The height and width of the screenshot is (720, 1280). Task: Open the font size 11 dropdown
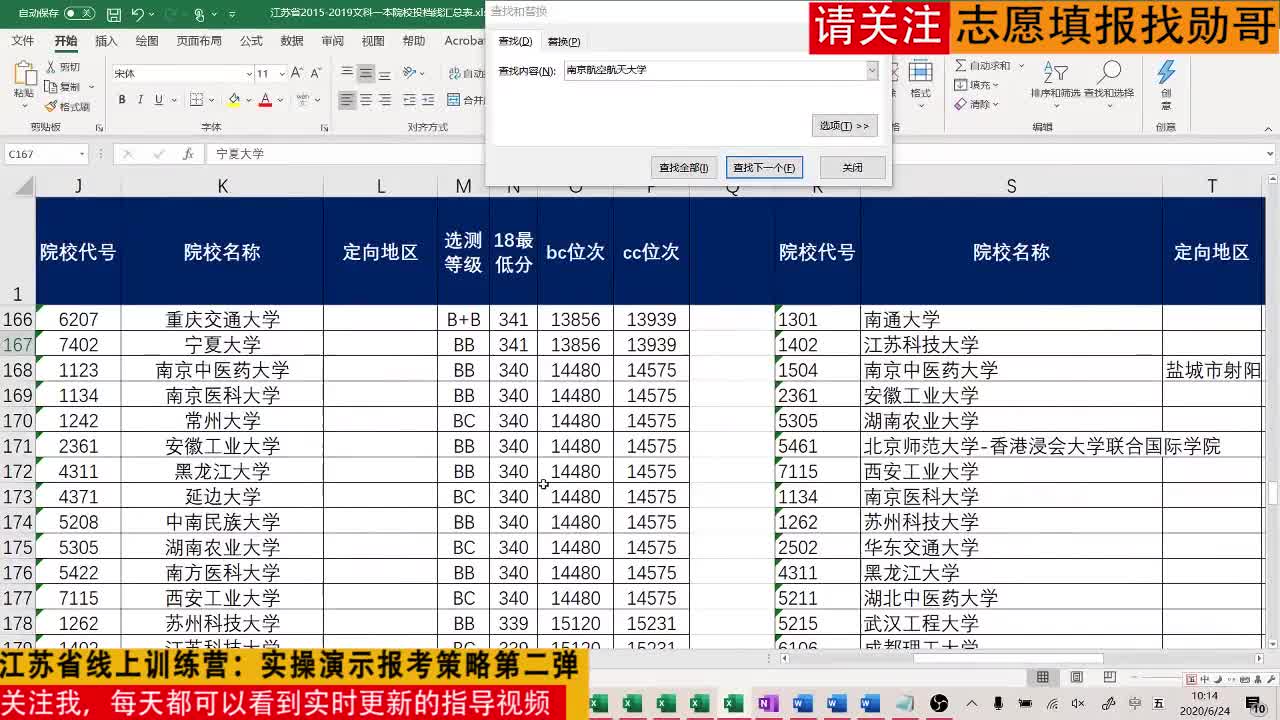[281, 74]
